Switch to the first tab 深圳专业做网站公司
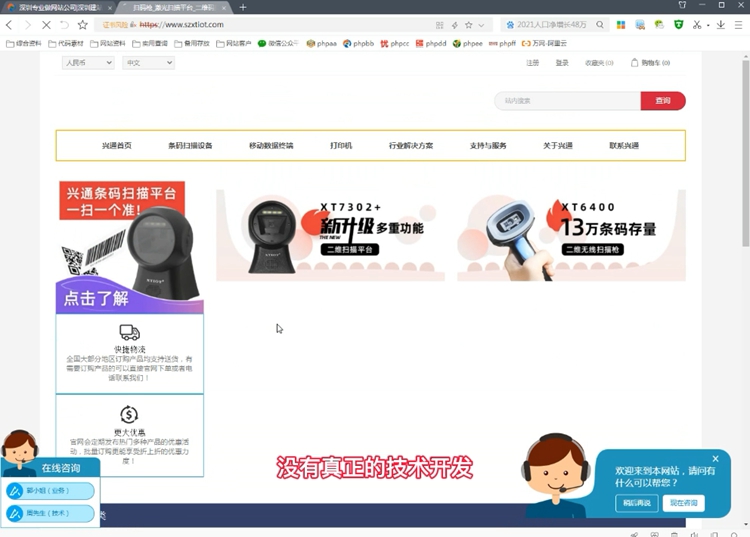 click(x=59, y=8)
